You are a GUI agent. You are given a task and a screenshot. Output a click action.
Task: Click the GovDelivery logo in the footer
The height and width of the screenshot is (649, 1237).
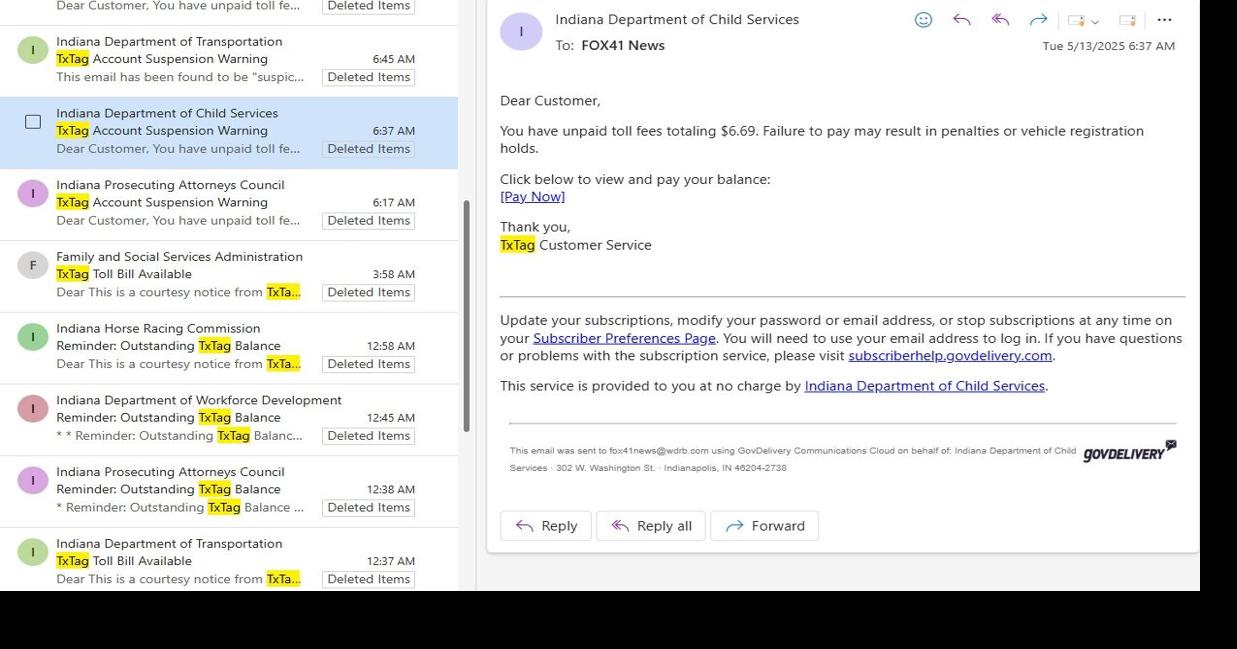click(1130, 452)
